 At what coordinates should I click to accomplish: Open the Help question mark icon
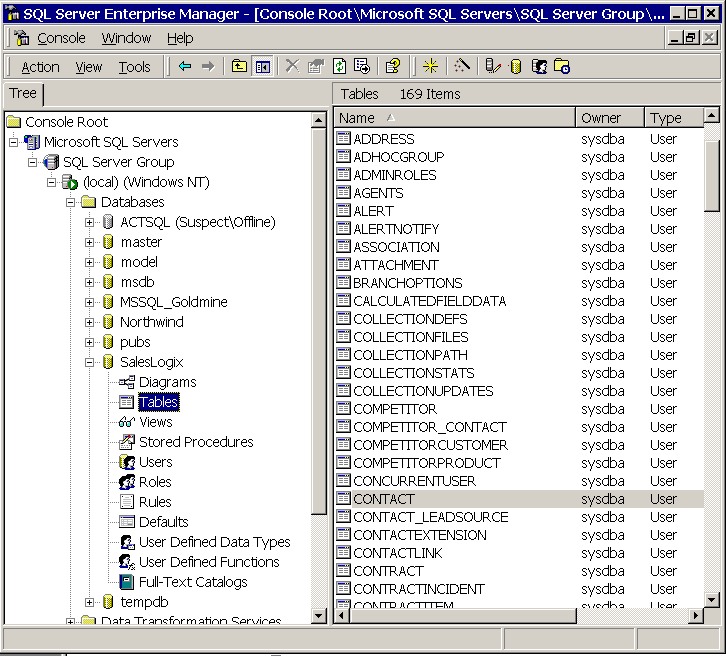click(x=393, y=66)
